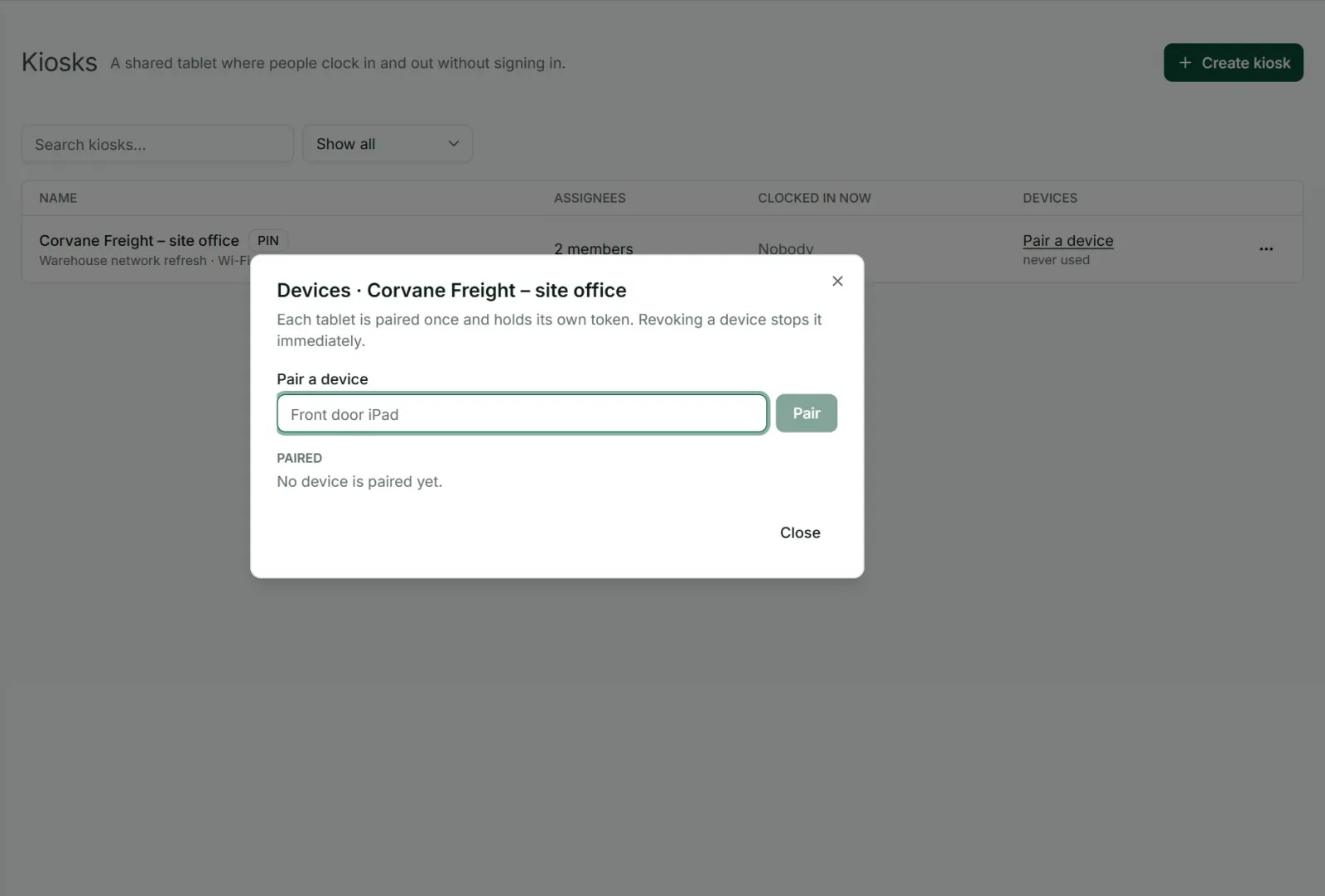Click the Create kiosk button
1325x896 pixels.
click(1233, 63)
